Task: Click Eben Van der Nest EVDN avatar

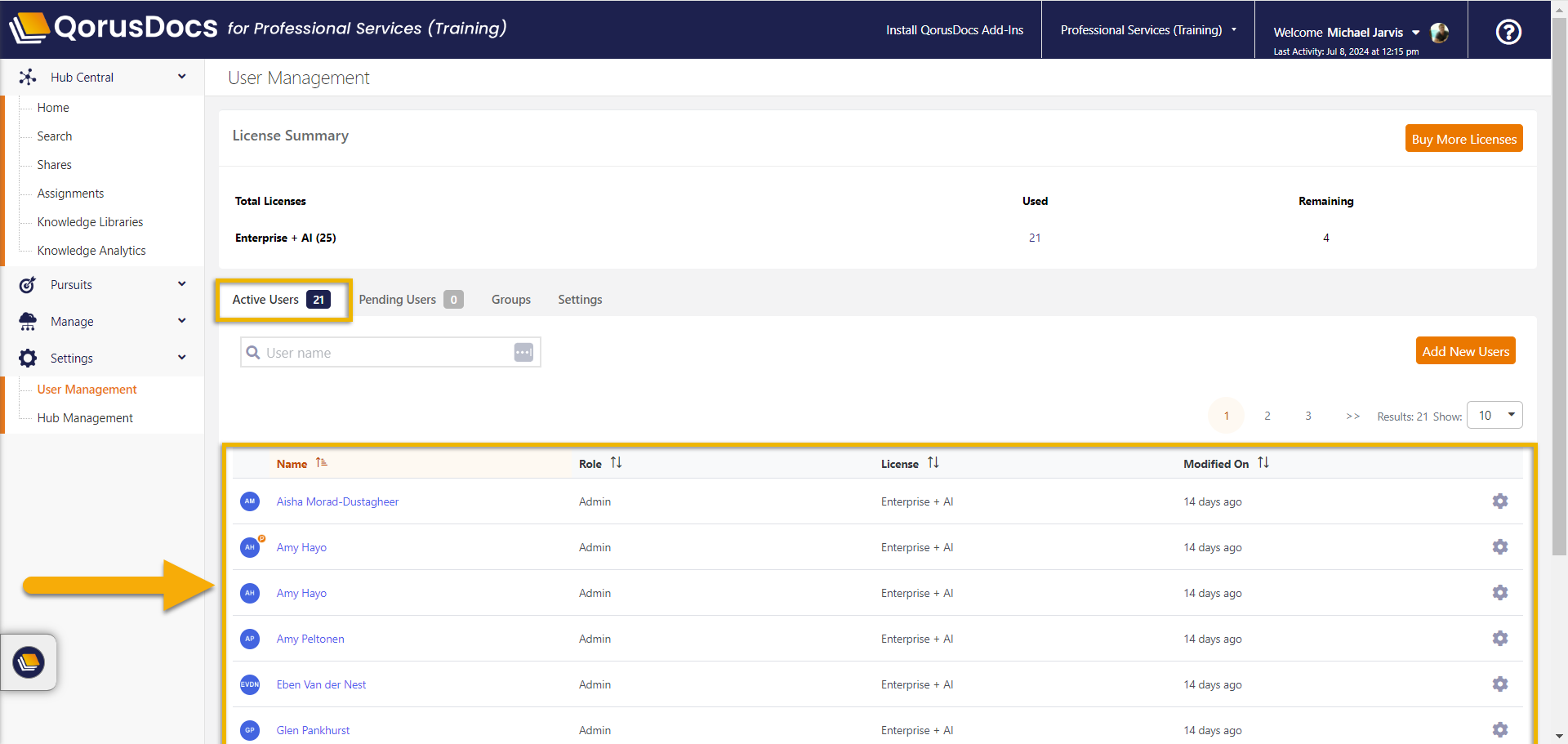Action: point(250,684)
